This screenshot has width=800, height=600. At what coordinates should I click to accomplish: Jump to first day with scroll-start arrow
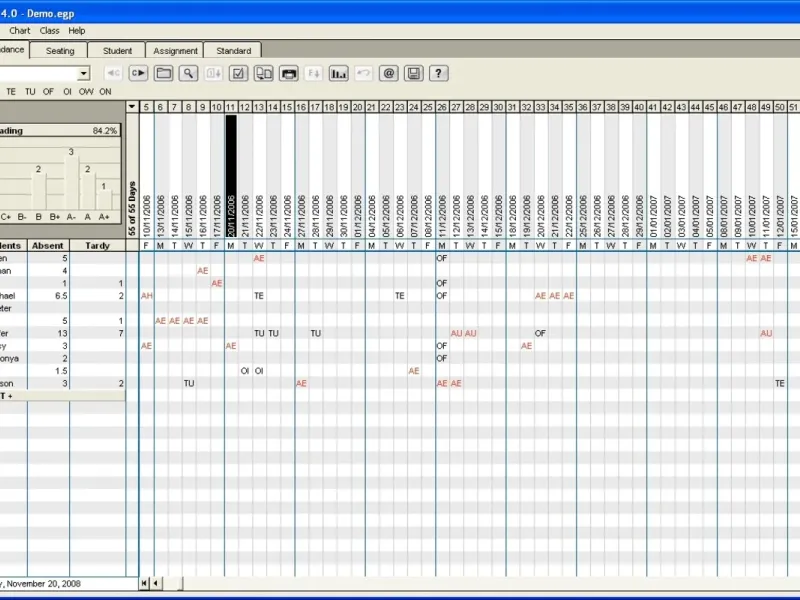144,583
